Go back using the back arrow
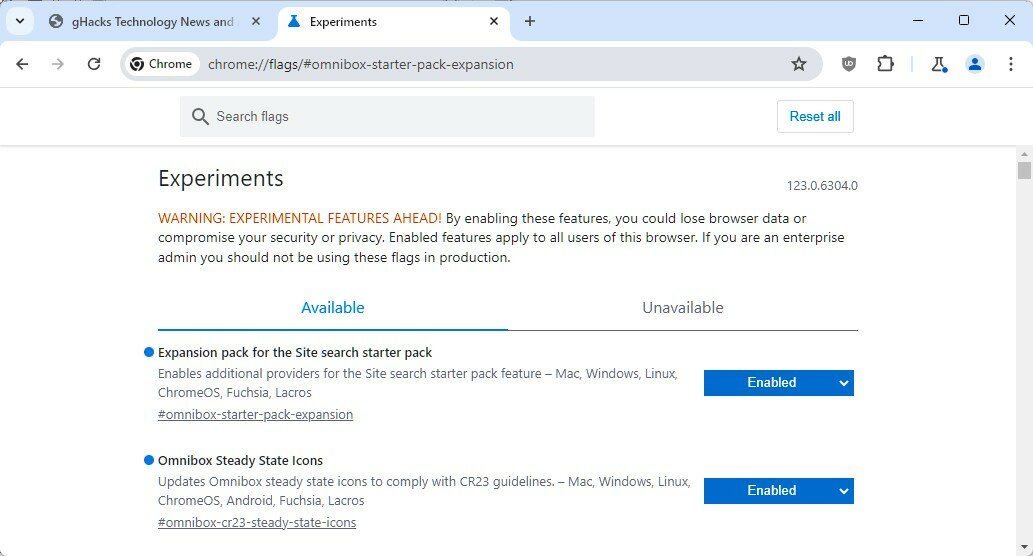The width and height of the screenshot is (1033, 556). [22, 64]
